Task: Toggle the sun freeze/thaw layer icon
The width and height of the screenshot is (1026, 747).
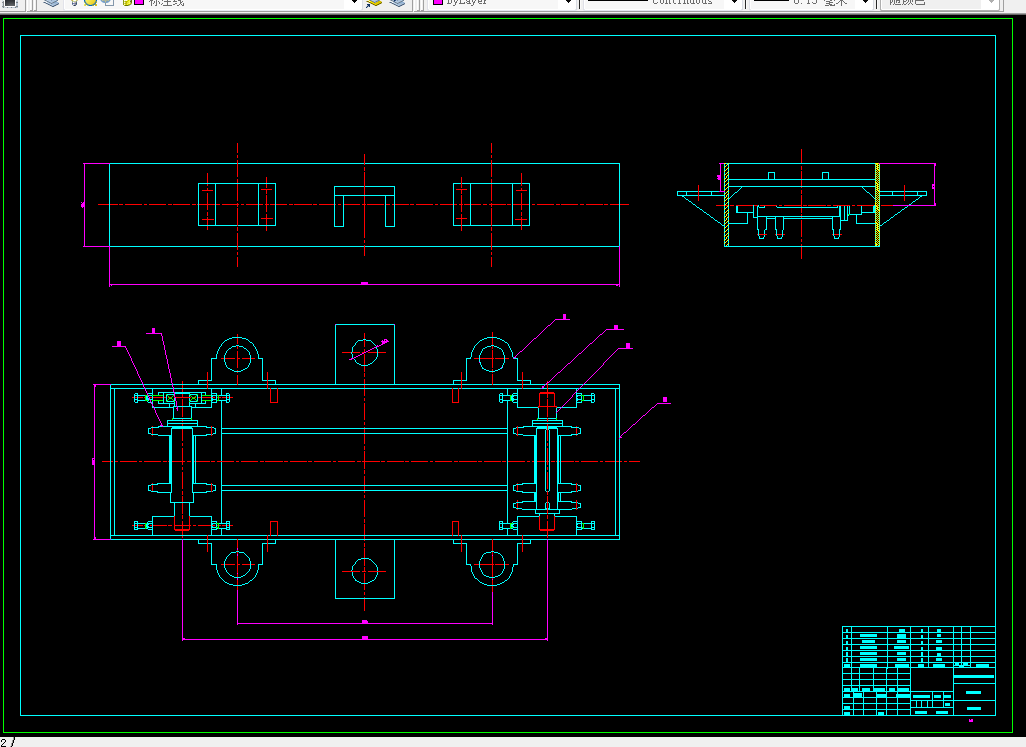Action: [x=90, y=3]
